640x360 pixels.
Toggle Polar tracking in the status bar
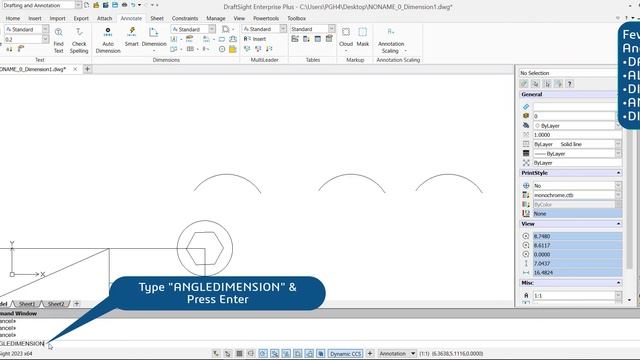pyautogui.click(x=263, y=353)
